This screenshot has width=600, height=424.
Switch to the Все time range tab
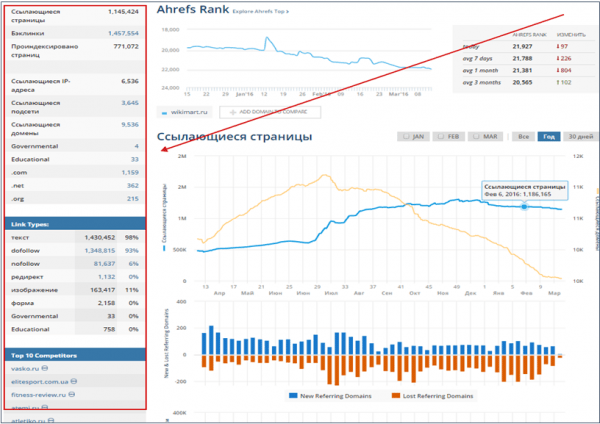523,137
